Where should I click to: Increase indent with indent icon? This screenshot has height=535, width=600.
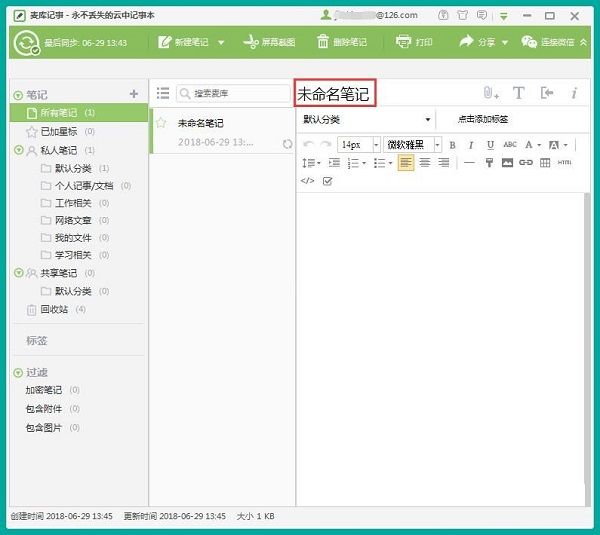click(334, 163)
